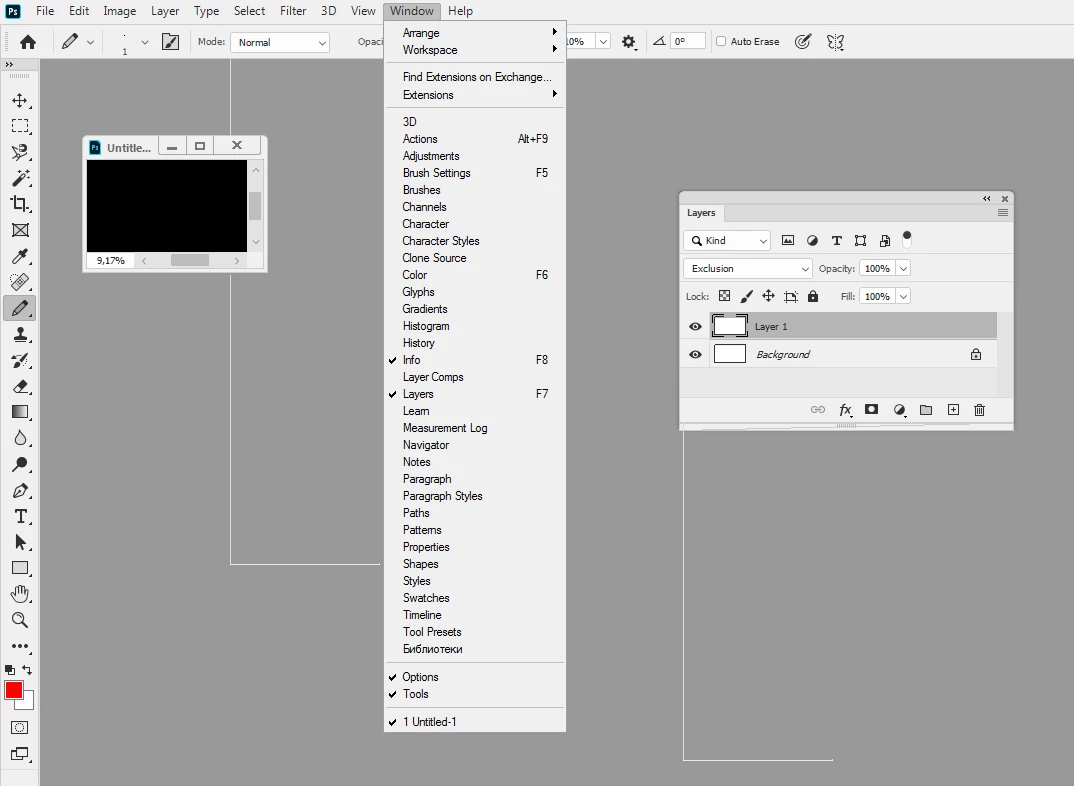The image size is (1074, 786).
Task: Open the Pencil tool preset picker arrow
Action: click(x=90, y=42)
